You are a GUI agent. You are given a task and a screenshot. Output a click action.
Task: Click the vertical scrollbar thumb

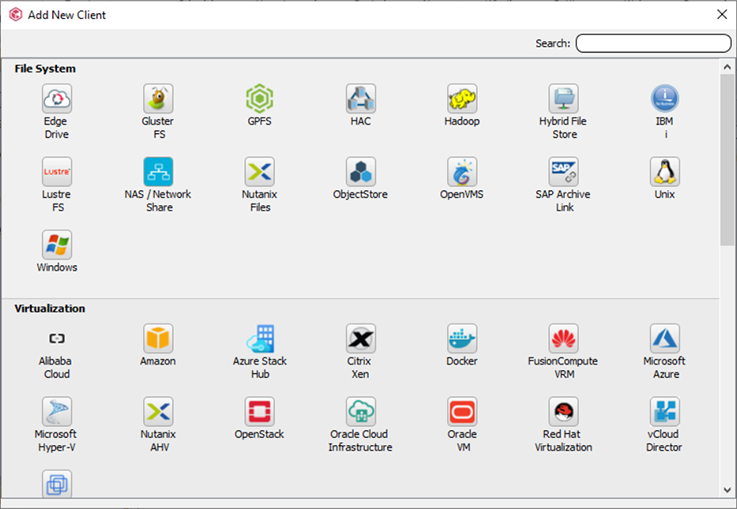(727, 159)
